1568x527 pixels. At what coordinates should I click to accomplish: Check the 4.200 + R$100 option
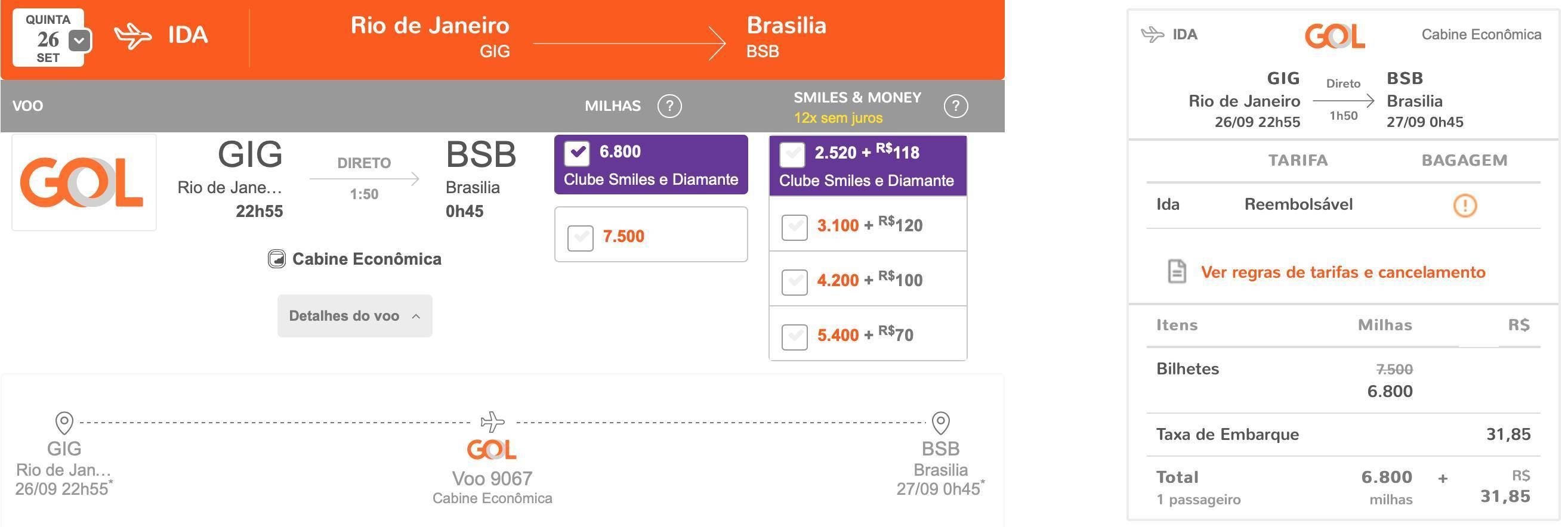pos(794,281)
